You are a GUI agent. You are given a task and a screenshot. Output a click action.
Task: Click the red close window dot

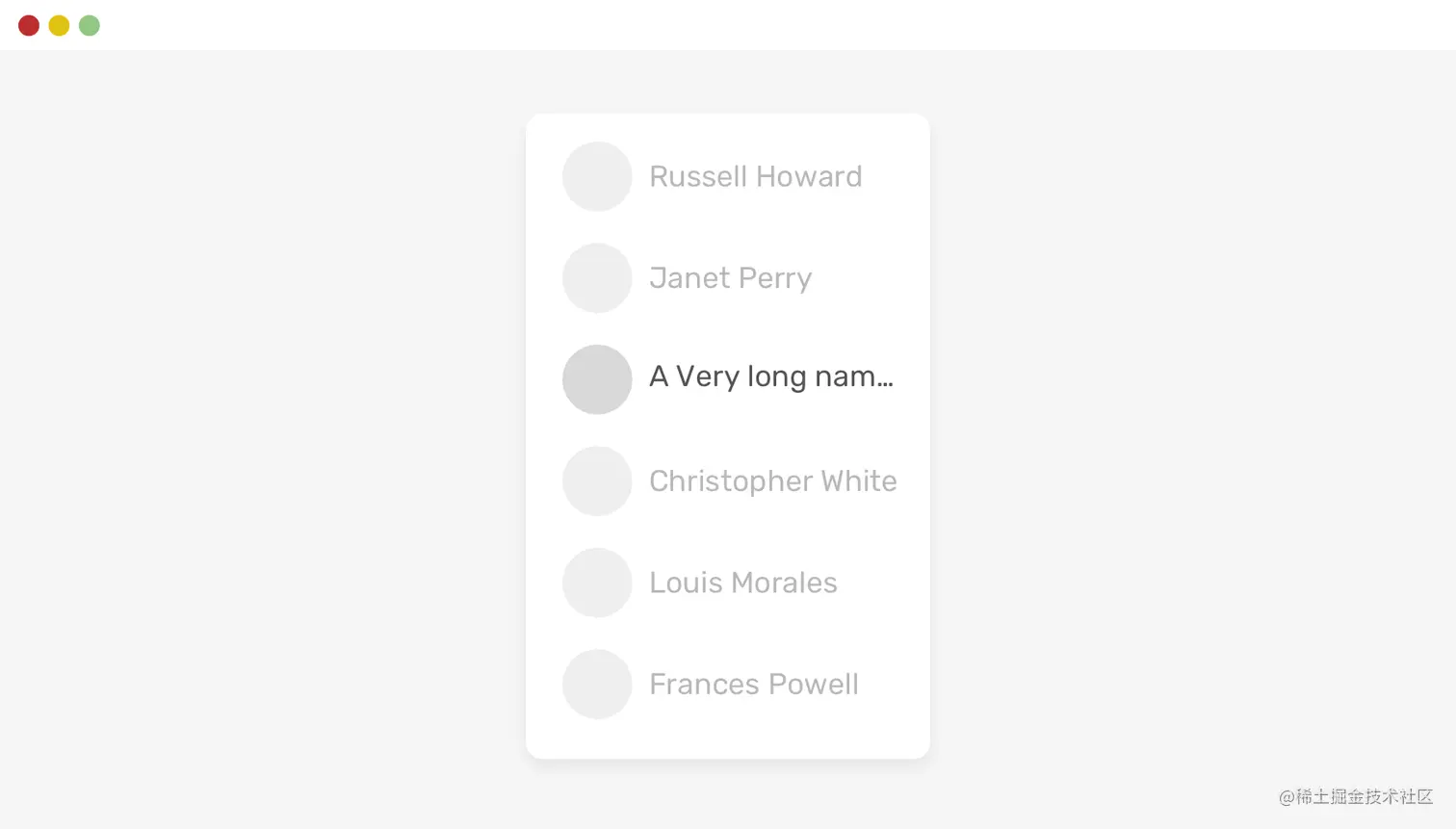(29, 25)
